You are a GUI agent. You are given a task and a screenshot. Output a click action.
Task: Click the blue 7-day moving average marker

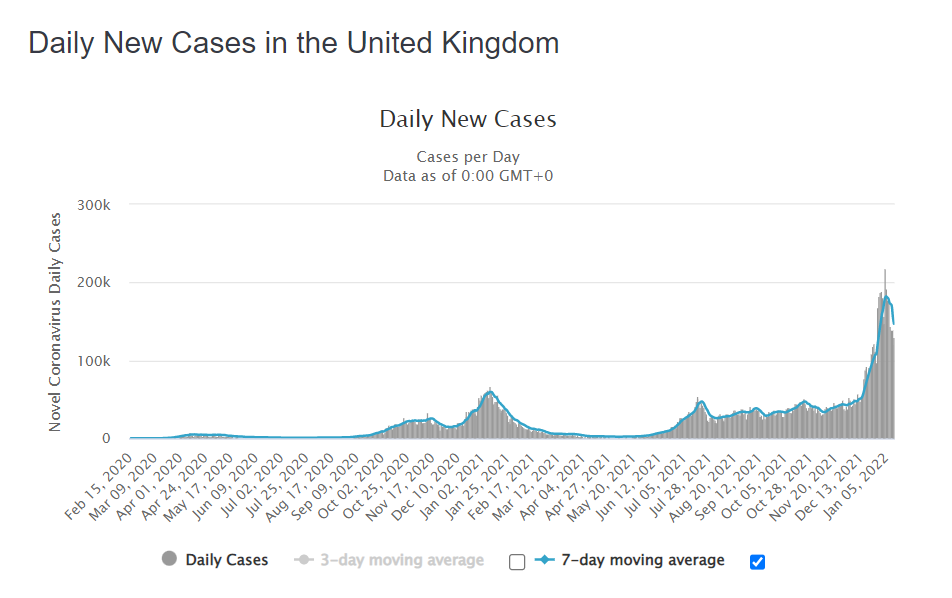pyautogui.click(x=547, y=560)
